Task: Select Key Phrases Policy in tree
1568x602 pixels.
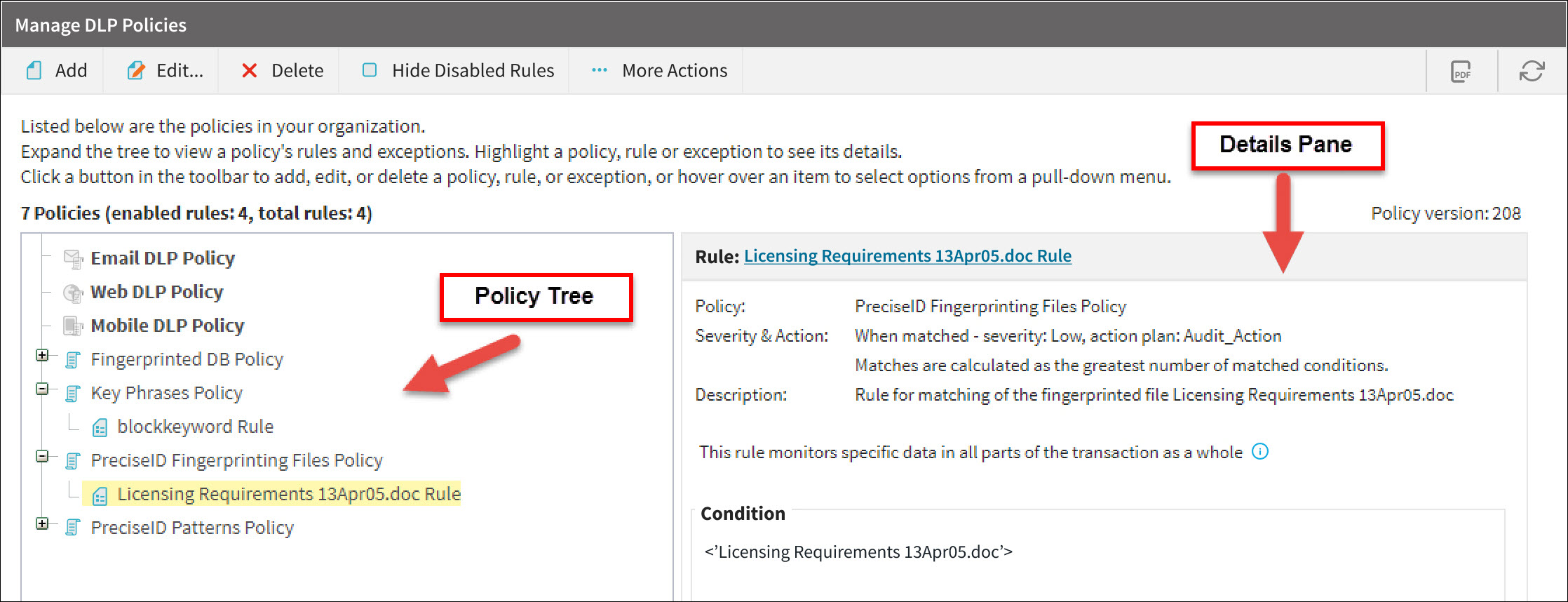Action: click(x=166, y=393)
